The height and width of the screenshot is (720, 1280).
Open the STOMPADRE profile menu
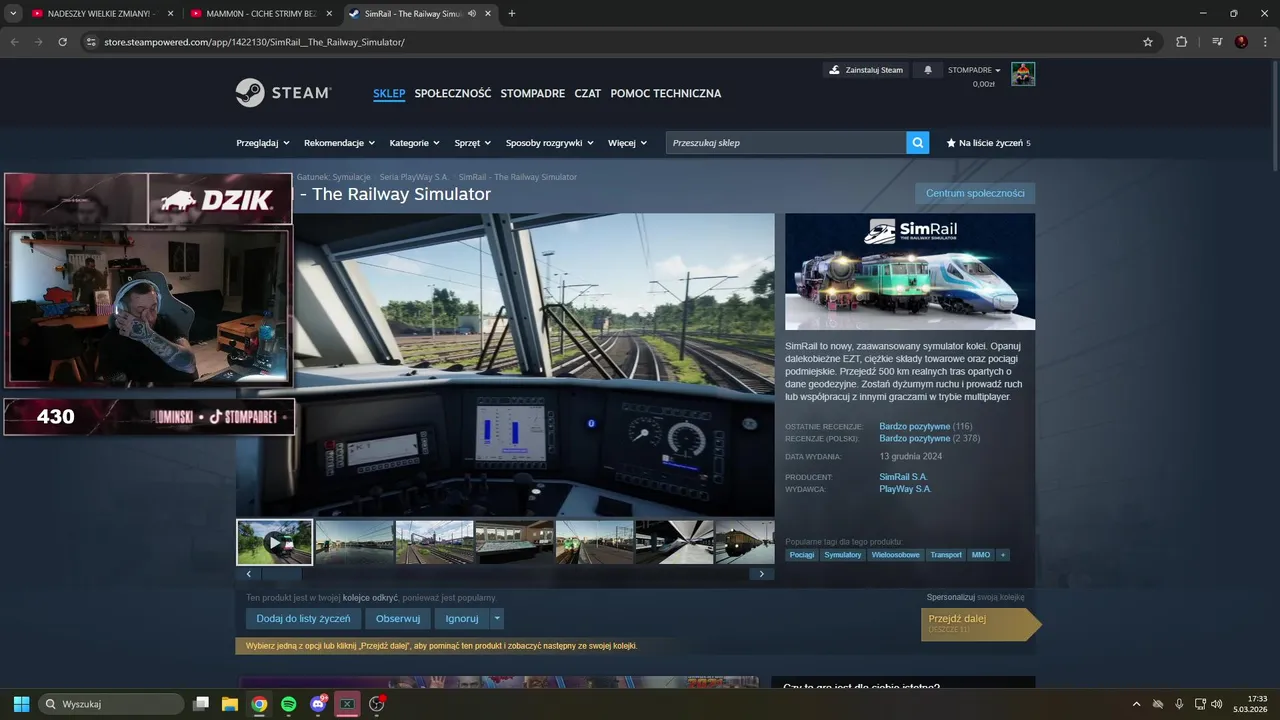533,93
